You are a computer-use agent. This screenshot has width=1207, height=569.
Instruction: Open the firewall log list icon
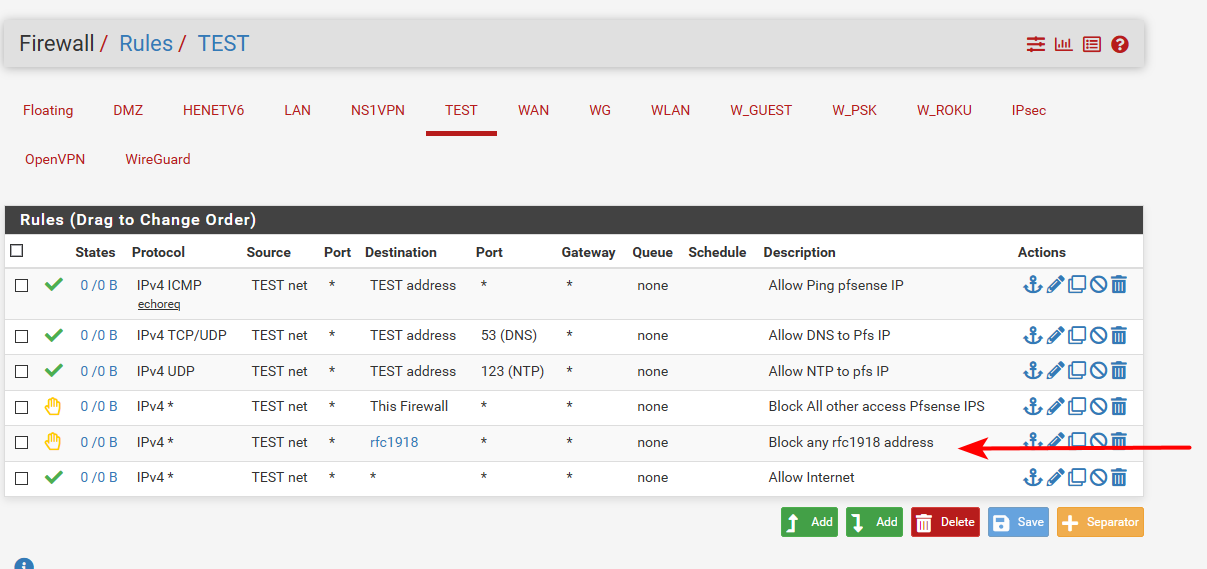(x=1091, y=44)
